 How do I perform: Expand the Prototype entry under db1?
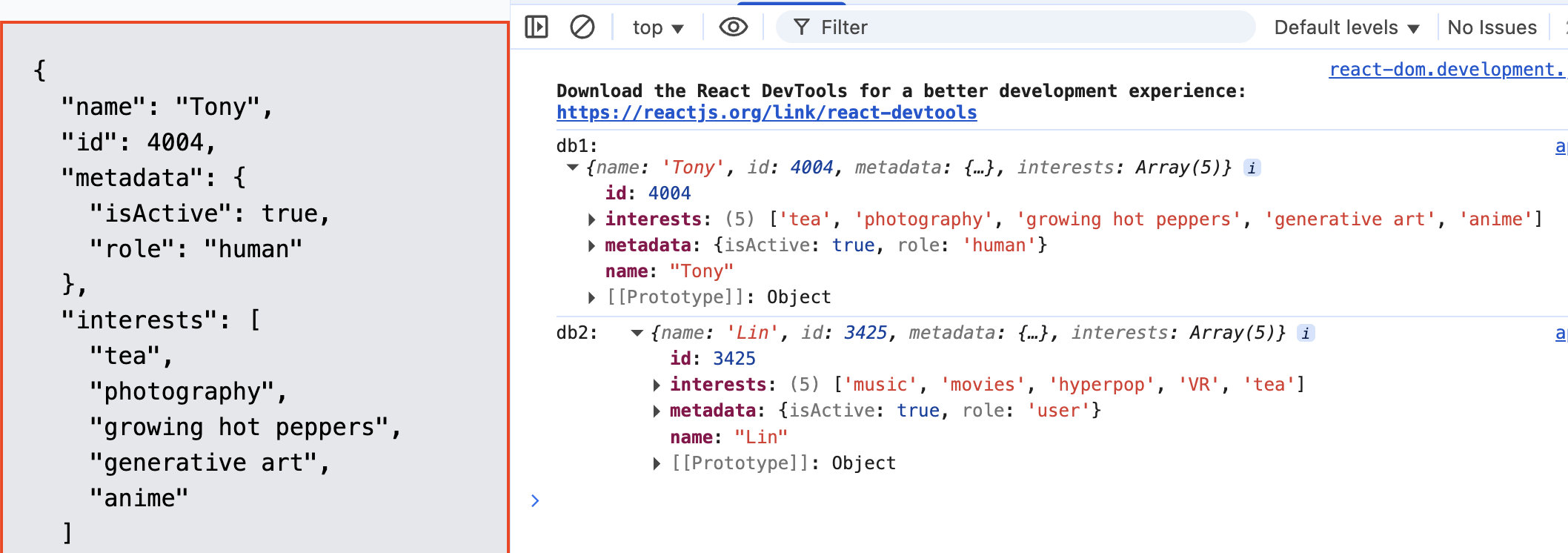(591, 297)
